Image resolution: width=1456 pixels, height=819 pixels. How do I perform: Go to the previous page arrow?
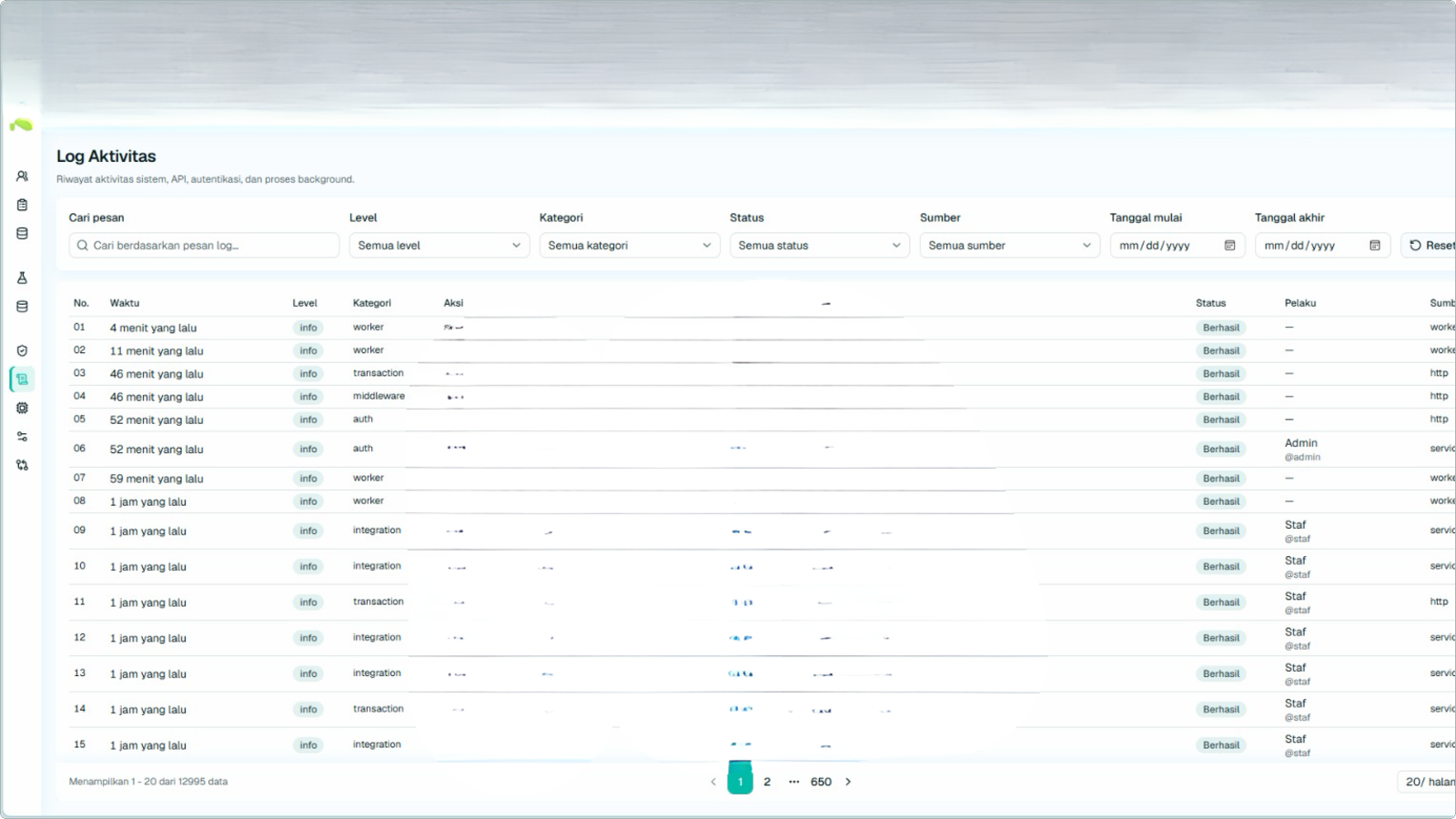[713, 782]
